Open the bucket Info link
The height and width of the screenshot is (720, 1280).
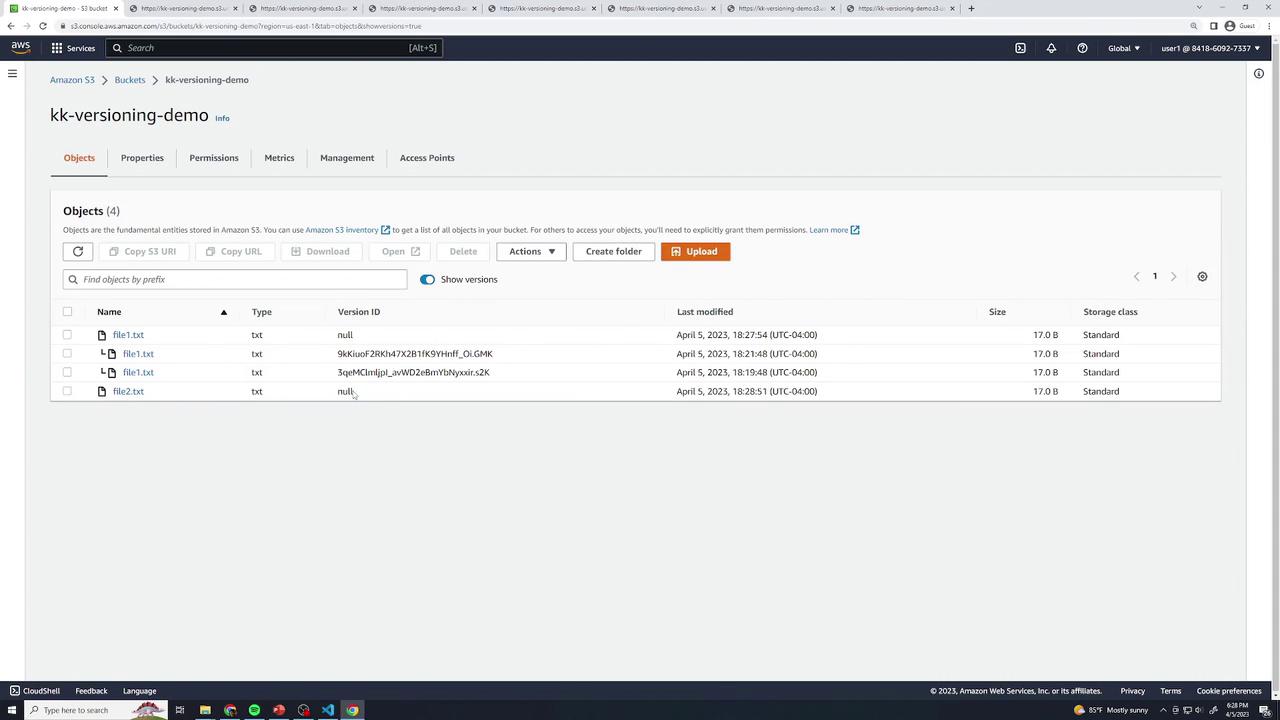point(222,118)
